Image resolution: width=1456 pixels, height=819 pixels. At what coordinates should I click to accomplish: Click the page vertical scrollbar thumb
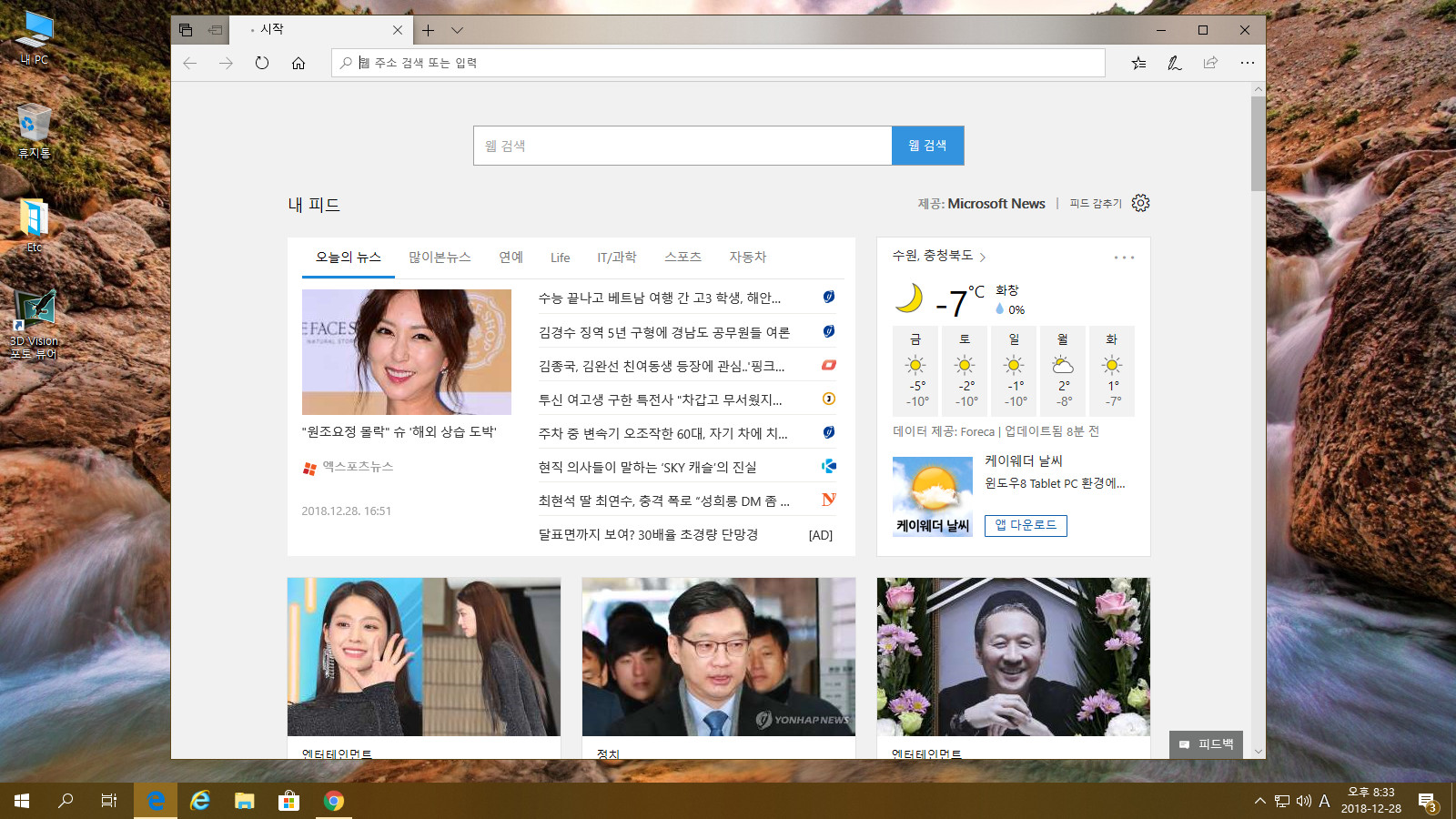[x=1258, y=143]
